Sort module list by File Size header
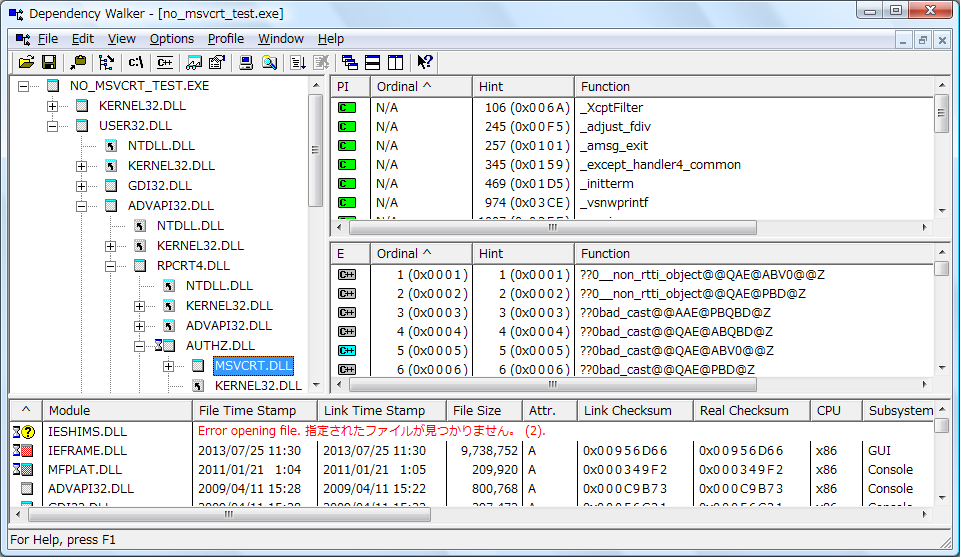The width and height of the screenshot is (960, 557). [x=477, y=410]
